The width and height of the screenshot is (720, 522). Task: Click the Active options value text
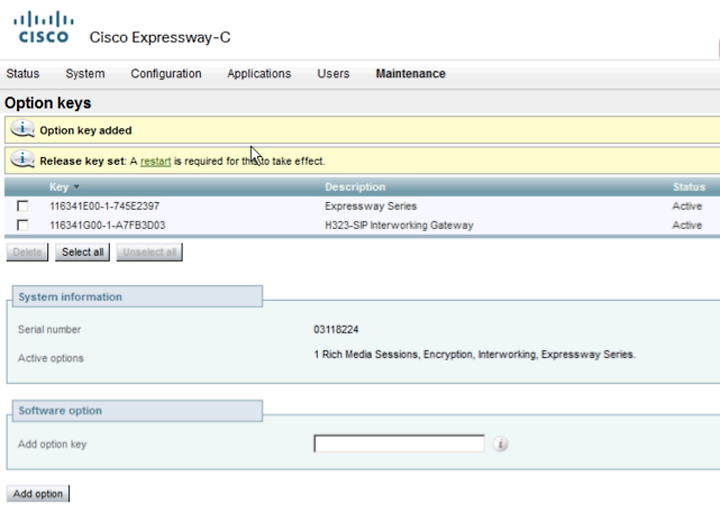pyautogui.click(x=475, y=354)
